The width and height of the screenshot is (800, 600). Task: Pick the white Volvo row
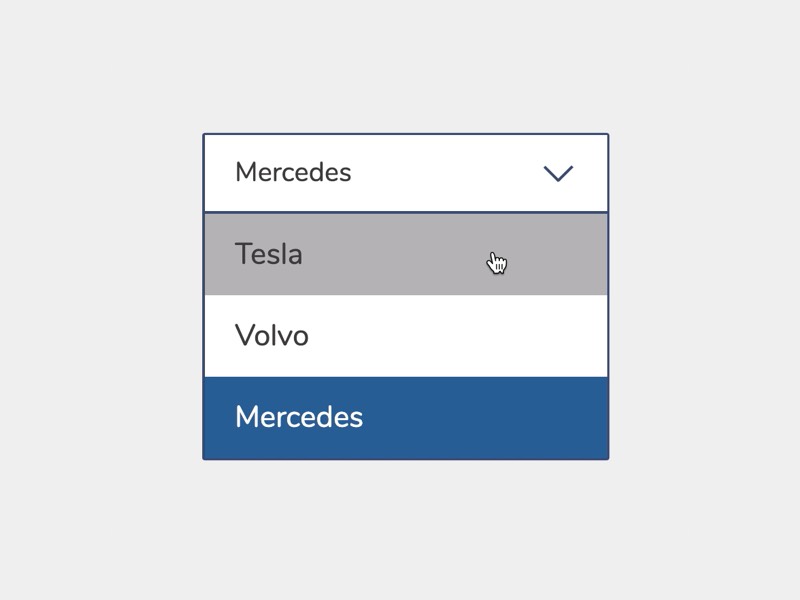tap(405, 336)
